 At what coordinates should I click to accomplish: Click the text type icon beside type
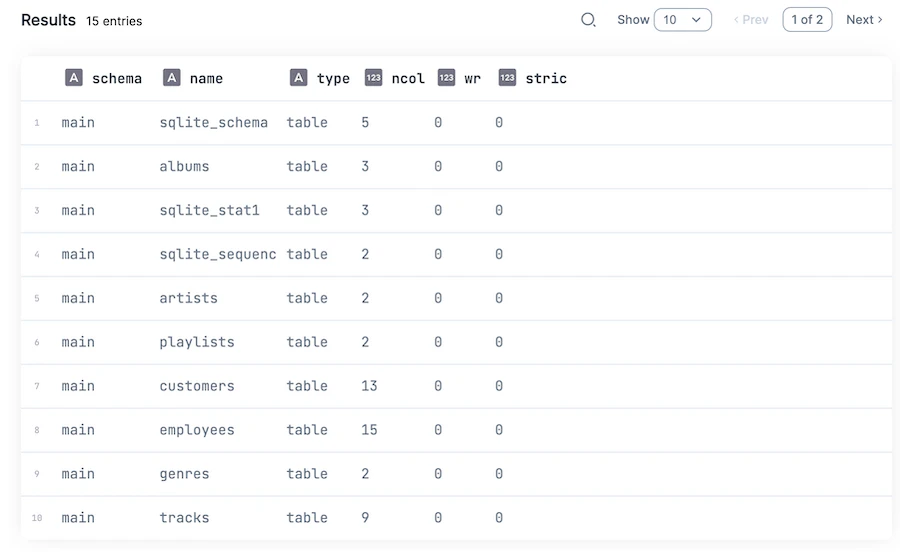click(298, 77)
